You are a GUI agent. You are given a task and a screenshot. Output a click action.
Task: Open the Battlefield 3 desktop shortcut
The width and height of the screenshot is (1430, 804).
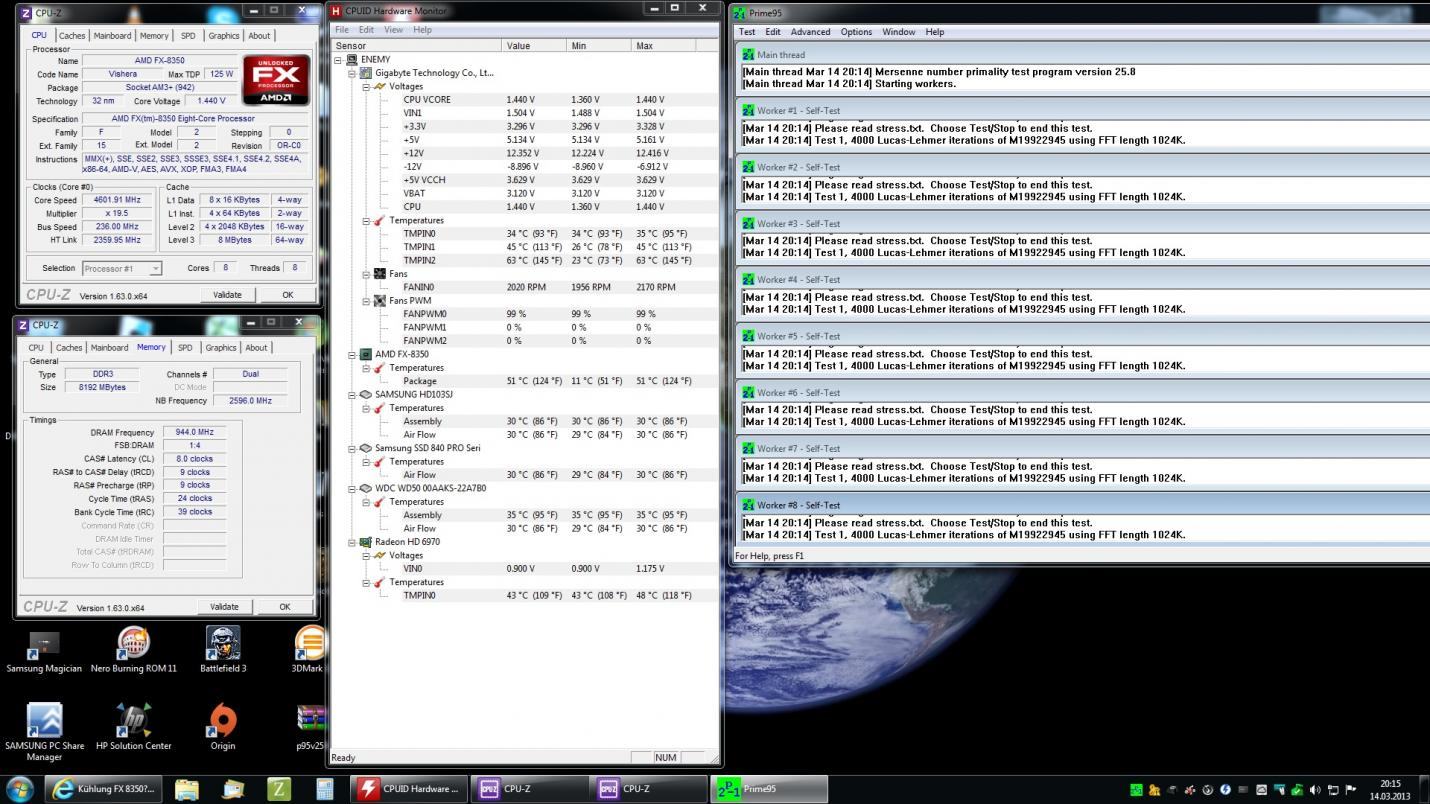click(223, 650)
